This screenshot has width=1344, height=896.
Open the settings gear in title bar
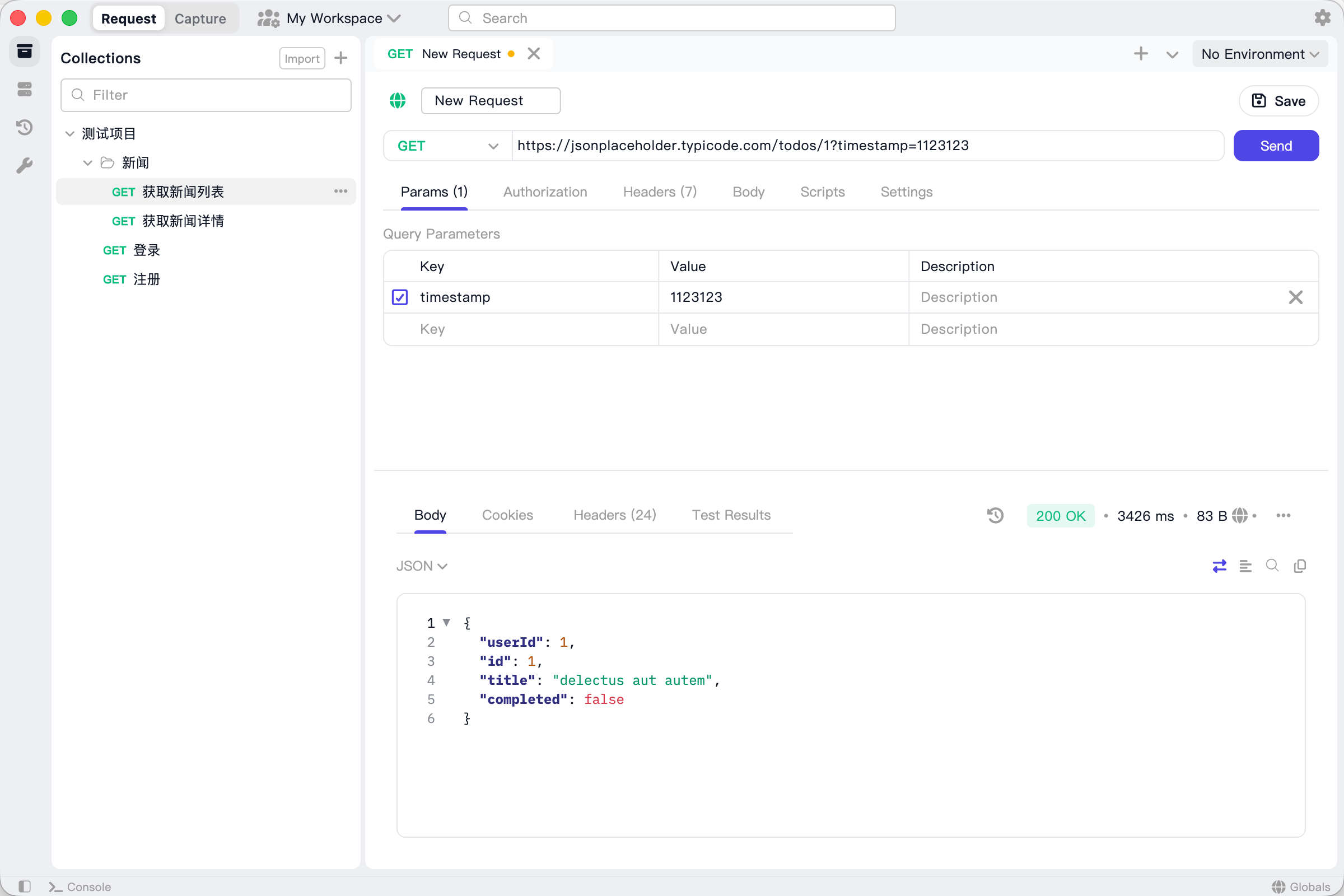[1322, 18]
